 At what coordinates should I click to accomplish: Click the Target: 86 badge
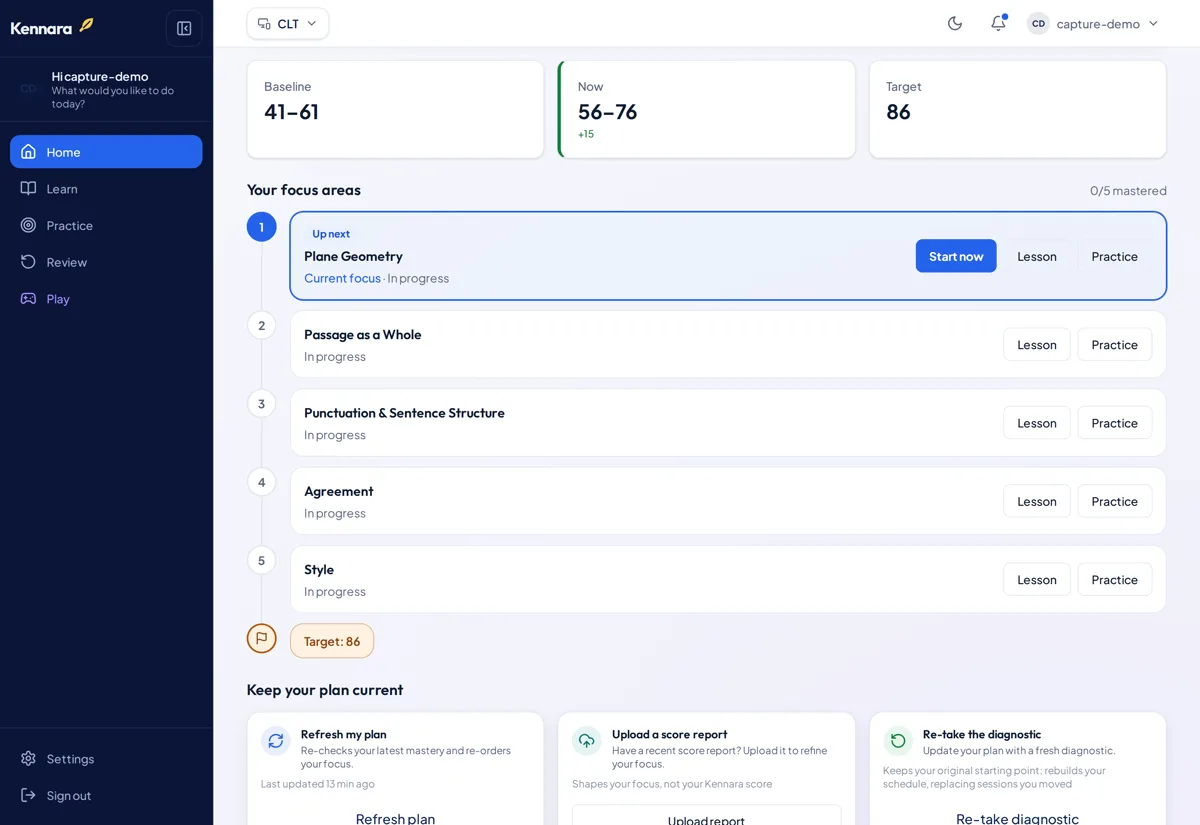[332, 641]
